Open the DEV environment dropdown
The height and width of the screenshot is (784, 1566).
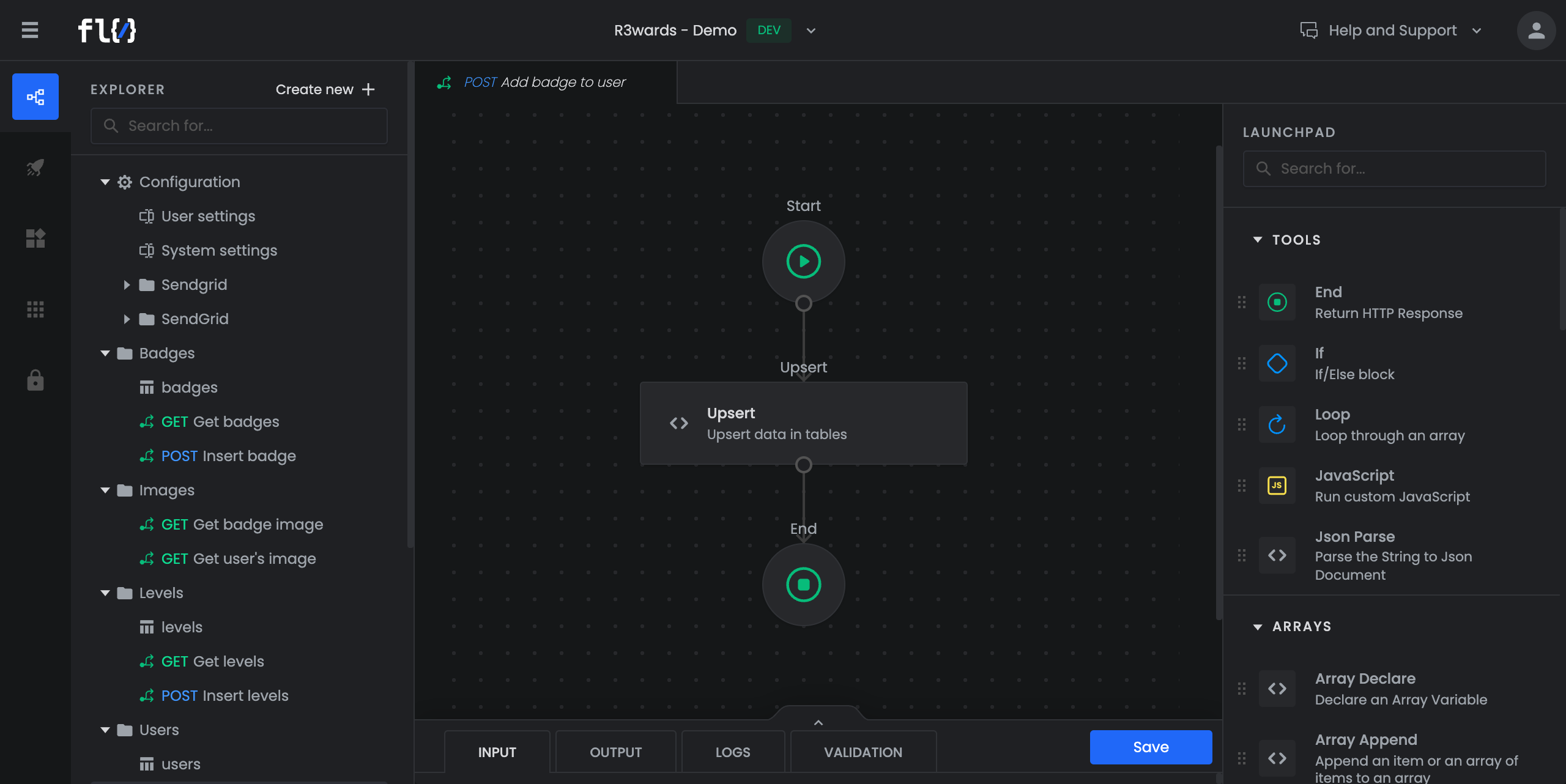[x=811, y=31]
